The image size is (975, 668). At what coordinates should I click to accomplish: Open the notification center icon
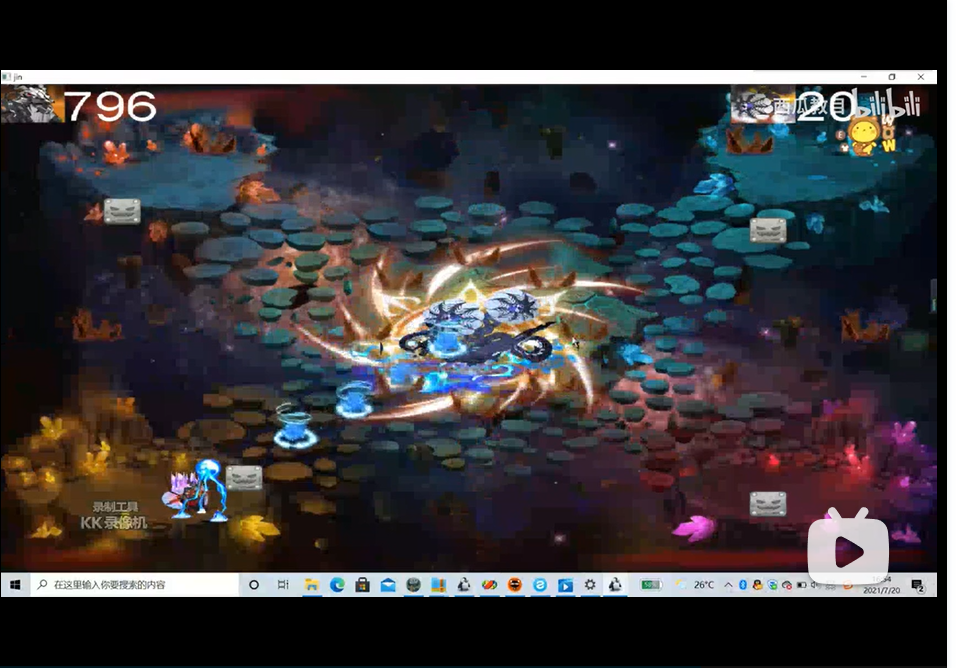click(x=918, y=585)
